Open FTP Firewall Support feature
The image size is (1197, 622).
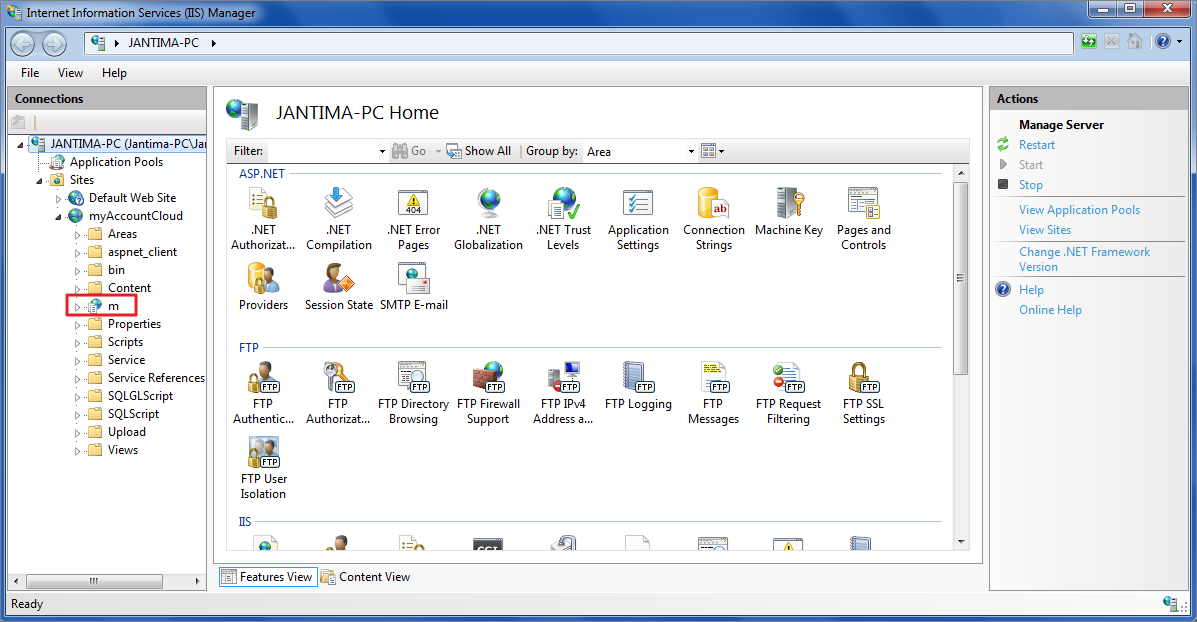(489, 394)
